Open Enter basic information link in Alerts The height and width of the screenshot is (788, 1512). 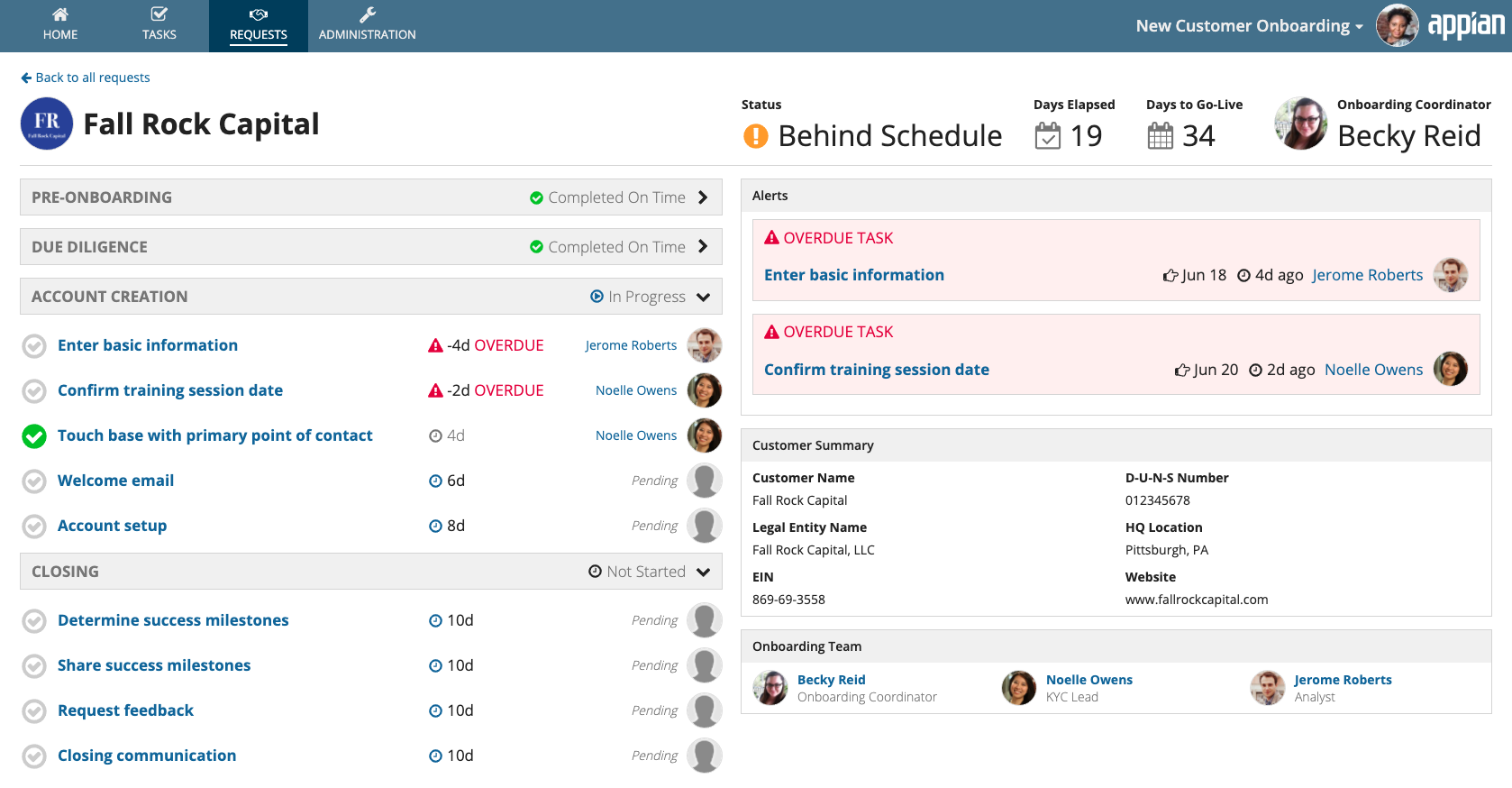854,275
